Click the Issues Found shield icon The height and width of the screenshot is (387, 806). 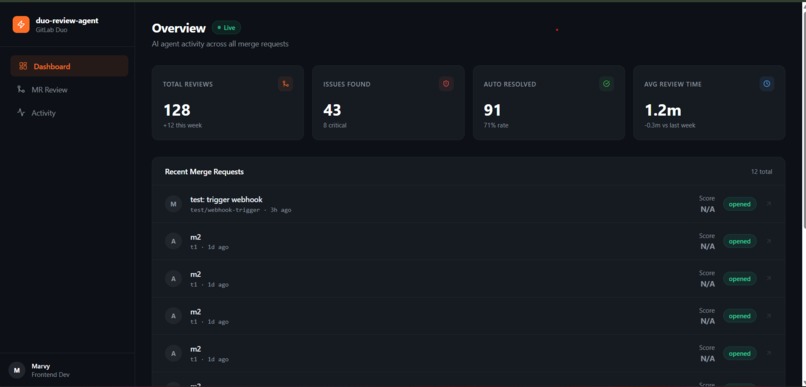(446, 84)
